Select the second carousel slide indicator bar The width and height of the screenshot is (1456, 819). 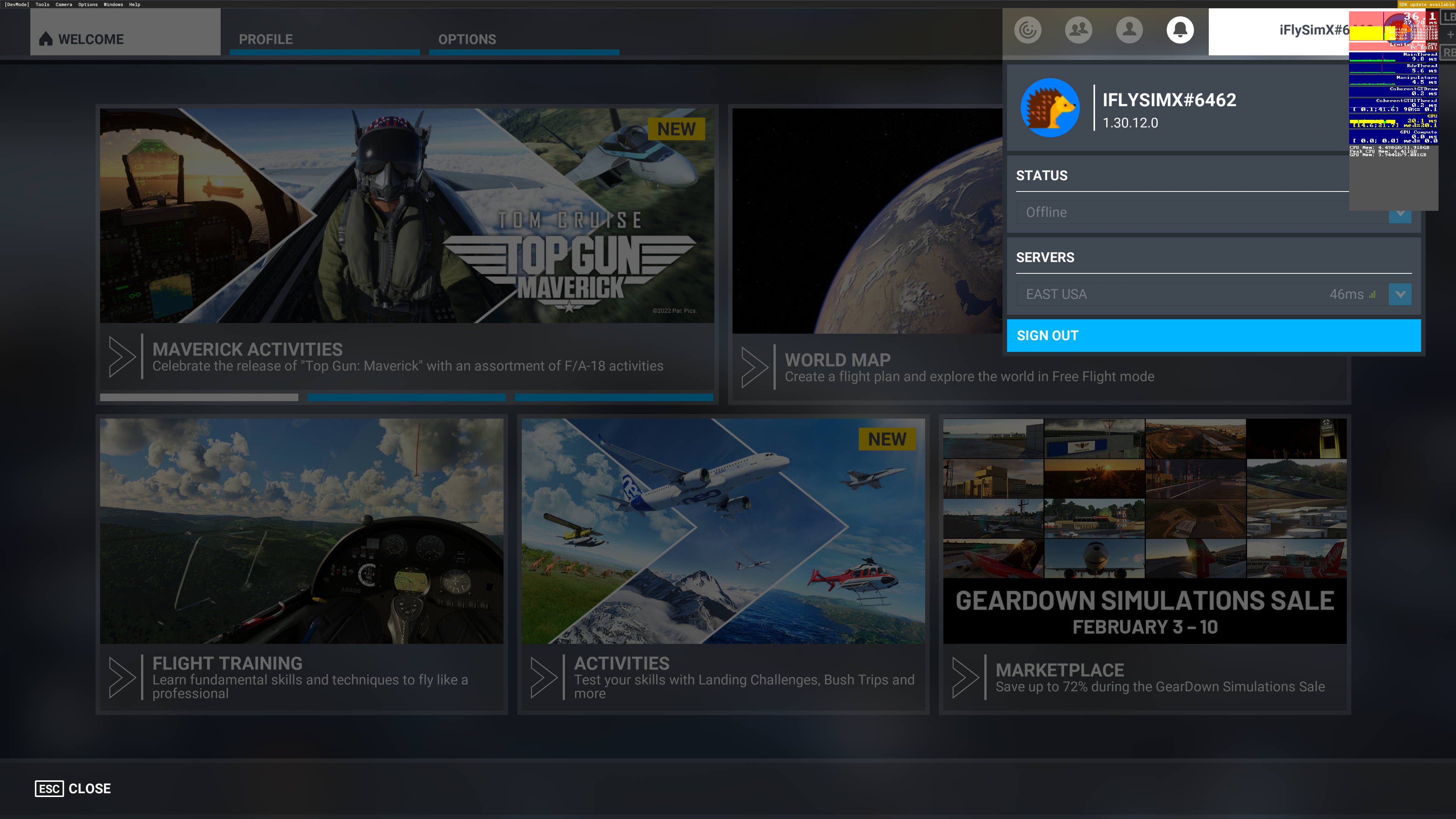tap(406, 398)
